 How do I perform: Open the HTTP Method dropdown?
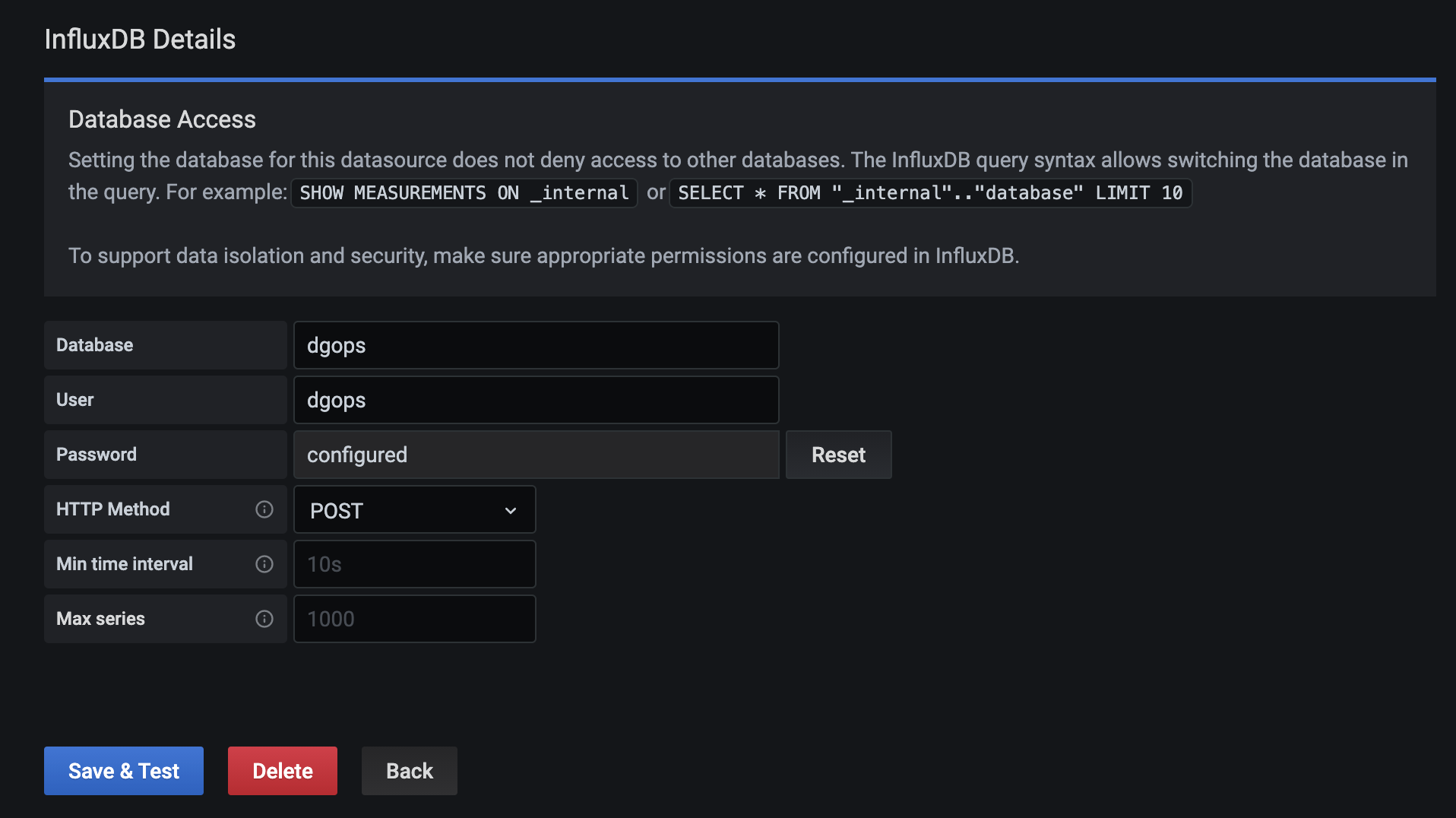(414, 509)
